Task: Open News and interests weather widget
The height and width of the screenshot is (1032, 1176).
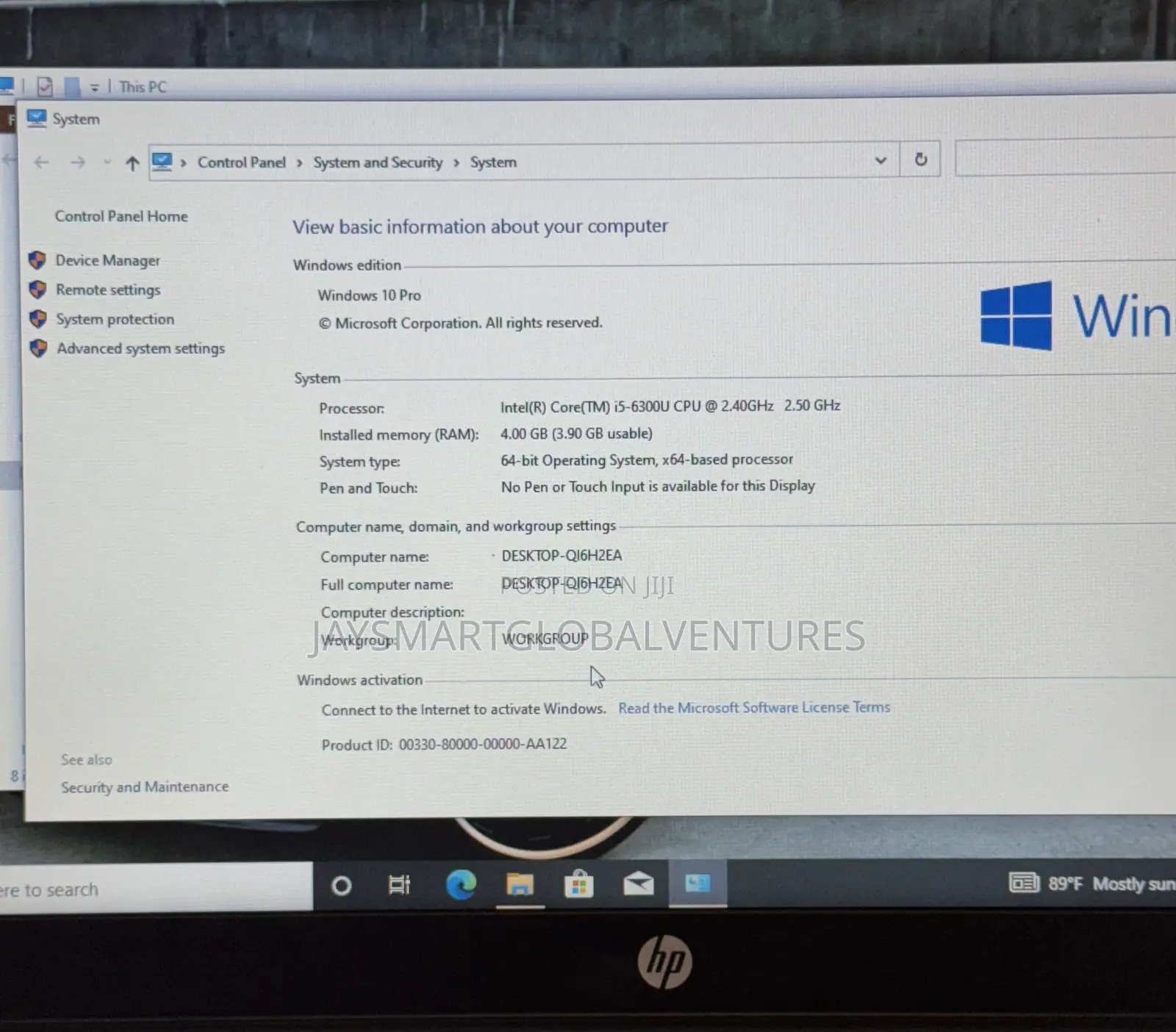Action: 1091,883
